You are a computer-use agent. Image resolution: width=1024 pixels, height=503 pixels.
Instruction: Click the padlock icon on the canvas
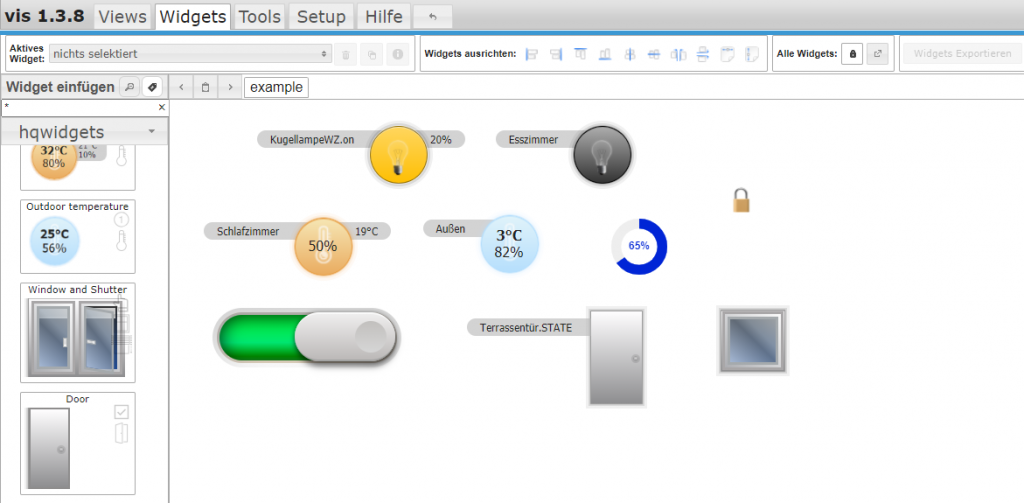click(741, 200)
